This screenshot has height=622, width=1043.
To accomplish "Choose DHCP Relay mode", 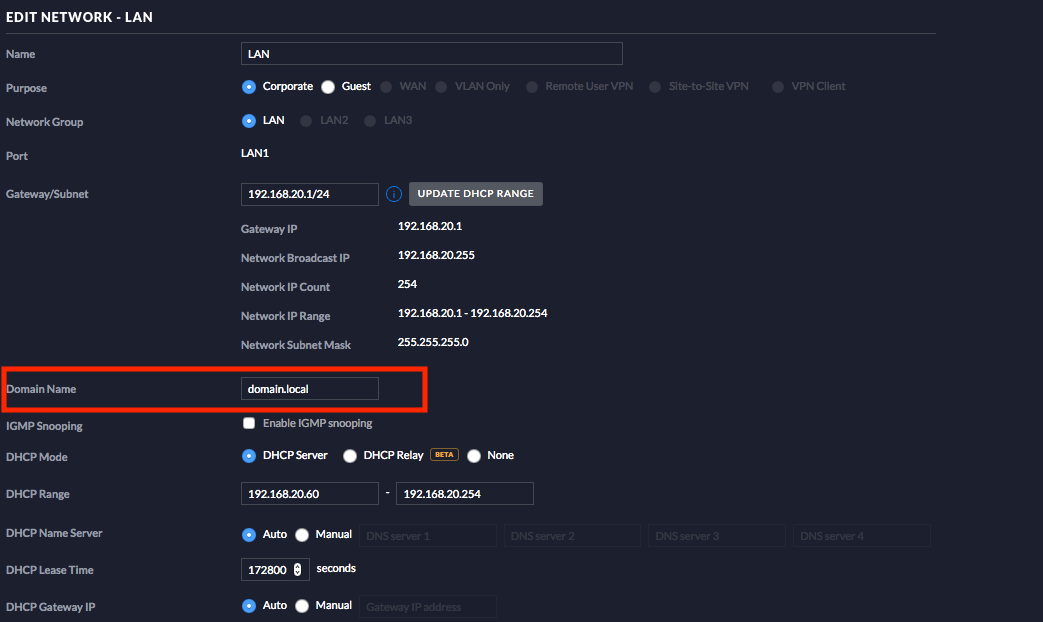I will (350, 456).
